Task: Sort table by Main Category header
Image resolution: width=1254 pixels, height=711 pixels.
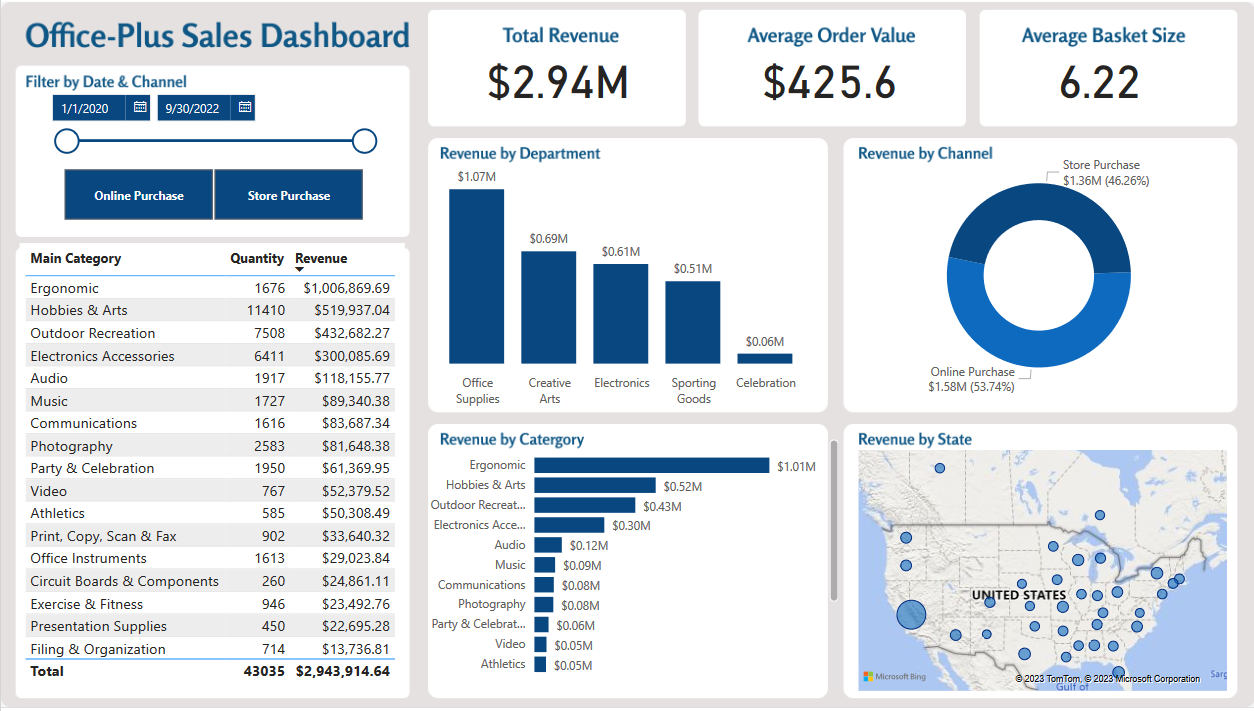Action: 76,258
